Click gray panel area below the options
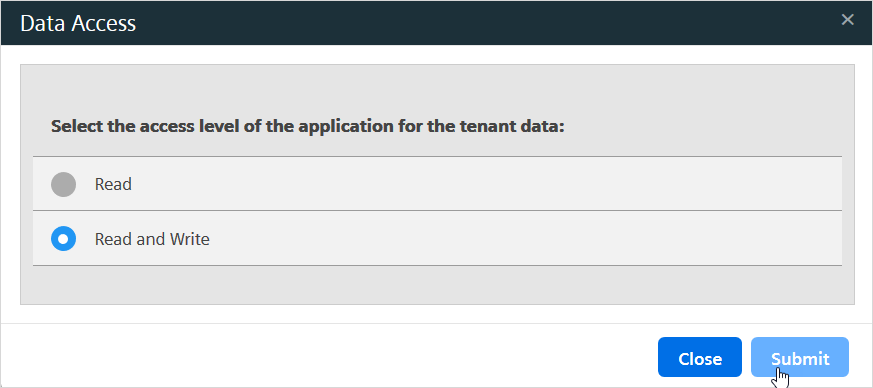Image resolution: width=873 pixels, height=388 pixels. [437, 284]
